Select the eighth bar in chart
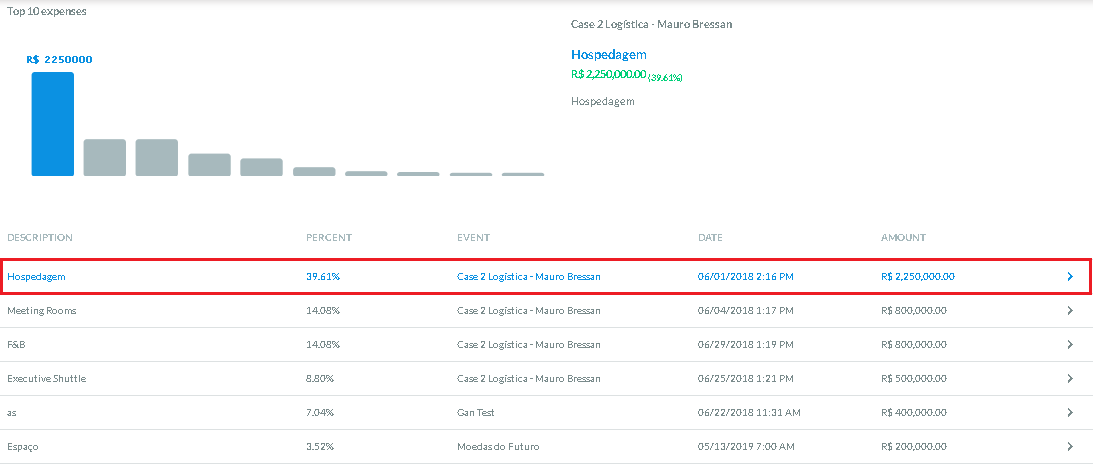Screen dimensions: 1093x469 418,174
